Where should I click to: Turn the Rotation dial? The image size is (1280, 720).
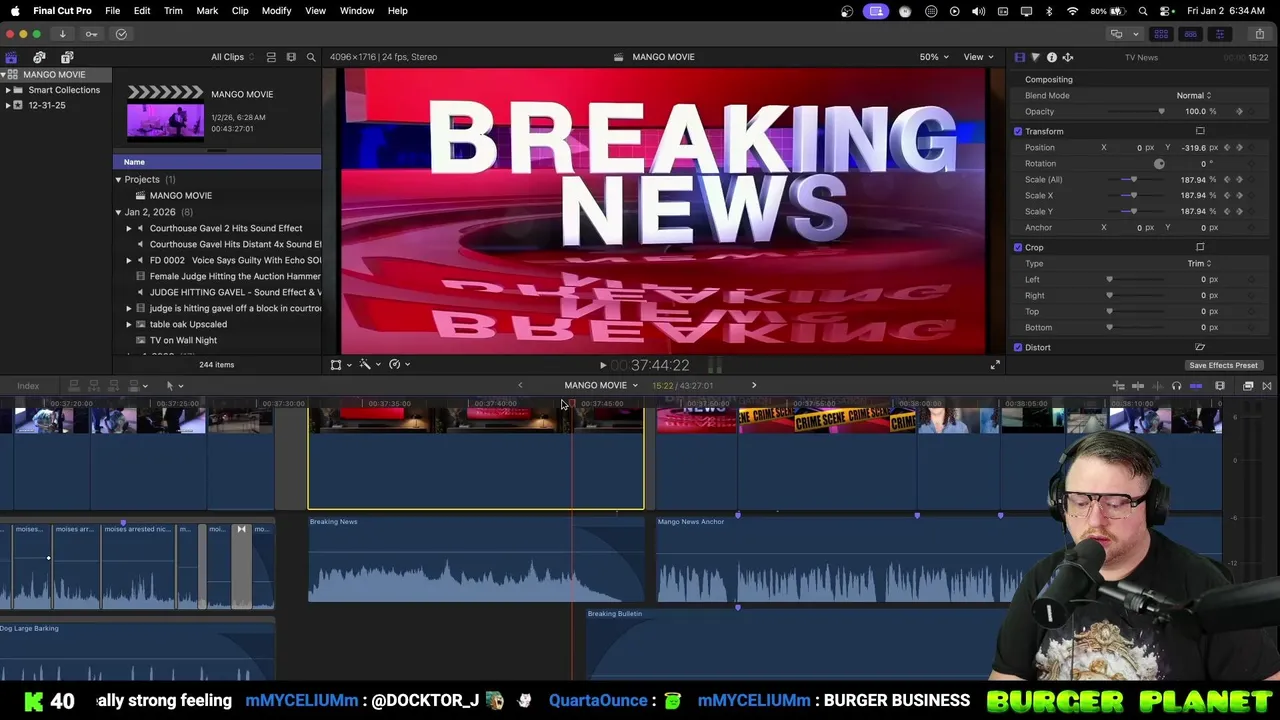point(1159,163)
